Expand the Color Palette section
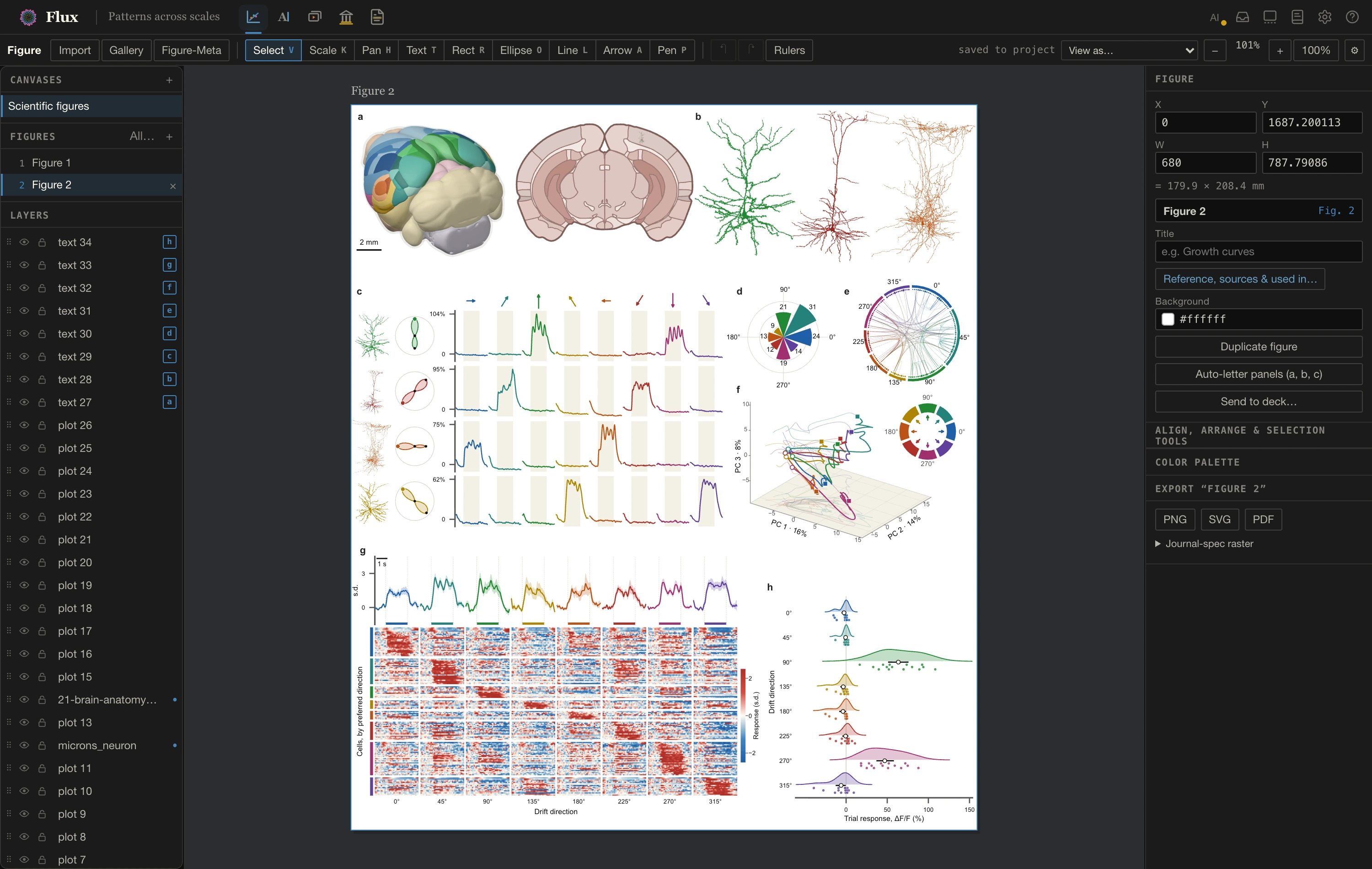 (1258, 462)
